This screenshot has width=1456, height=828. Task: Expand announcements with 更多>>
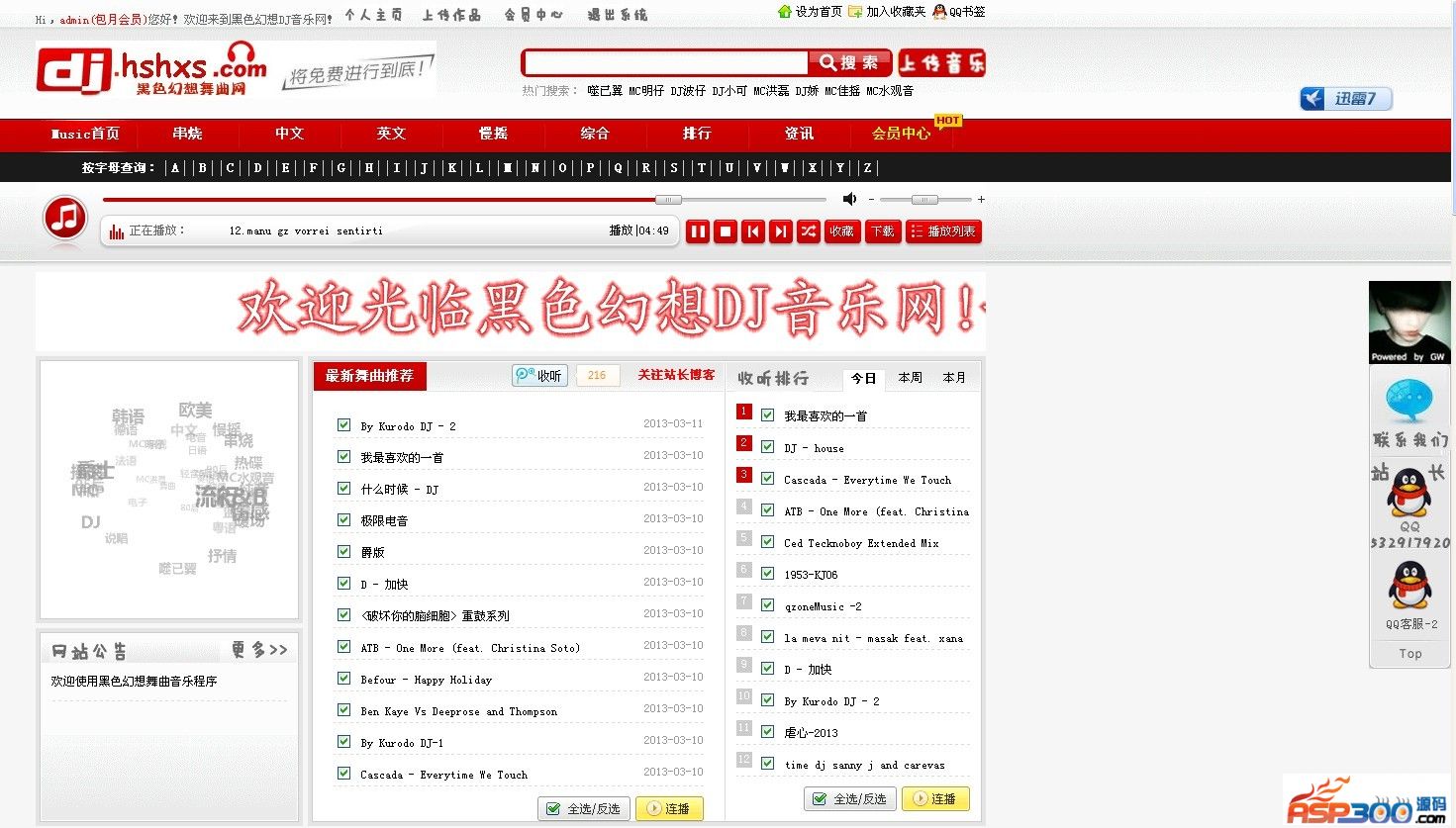(x=259, y=650)
